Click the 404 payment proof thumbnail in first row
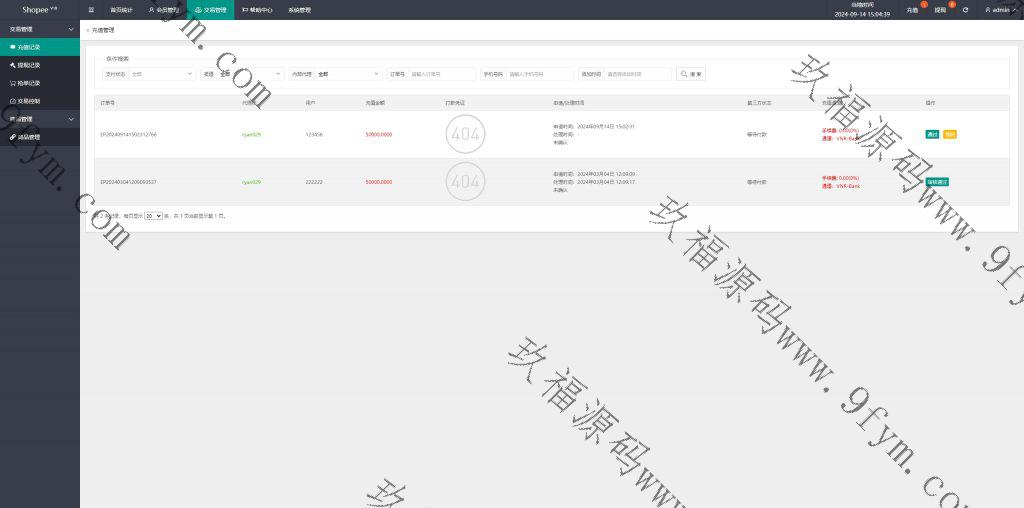1024x508 pixels. pyautogui.click(x=465, y=133)
